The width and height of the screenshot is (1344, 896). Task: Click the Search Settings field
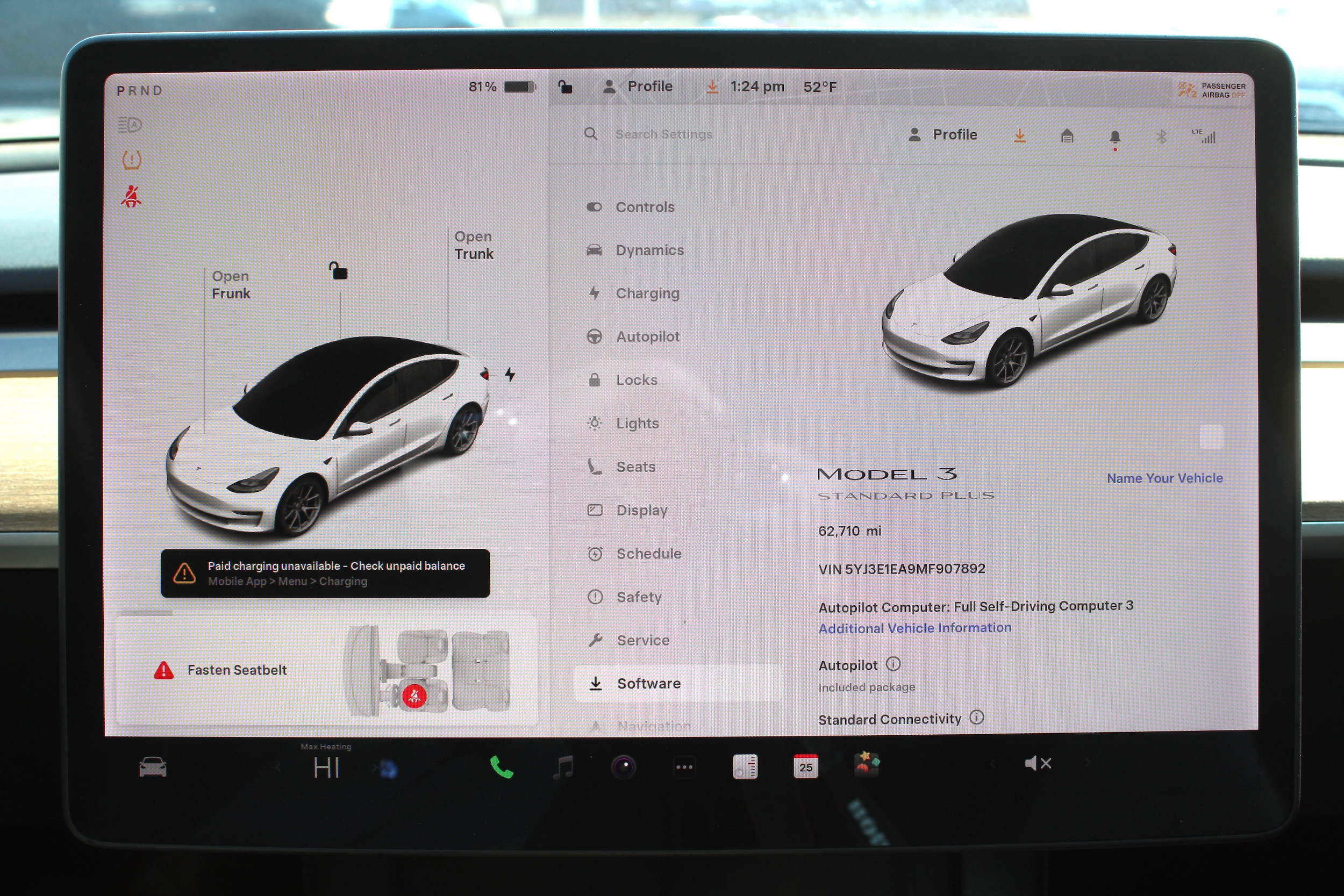point(663,134)
